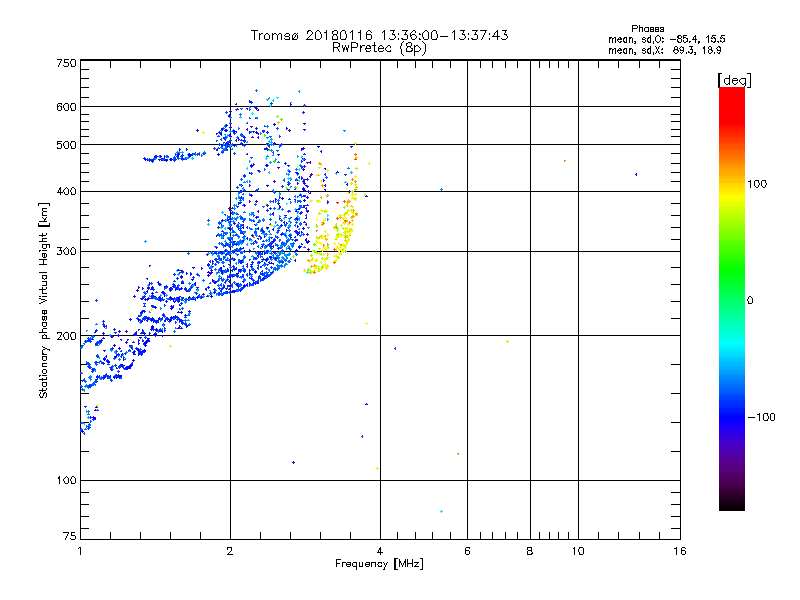800x600 pixels.
Task: Click the y-axis tick label '300'
Action: pyautogui.click(x=67, y=251)
